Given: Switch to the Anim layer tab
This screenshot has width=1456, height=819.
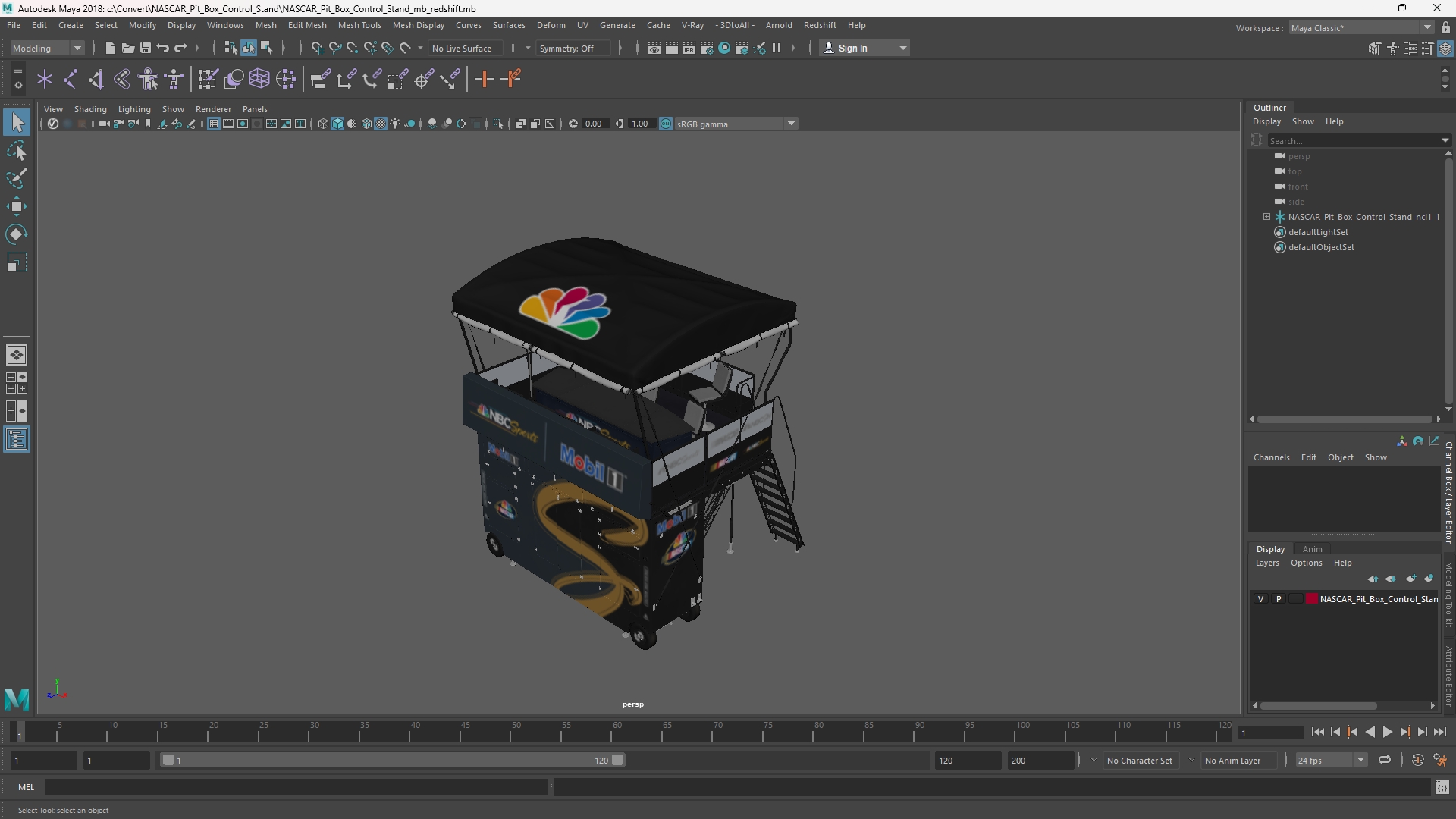Looking at the screenshot, I should 1312,549.
